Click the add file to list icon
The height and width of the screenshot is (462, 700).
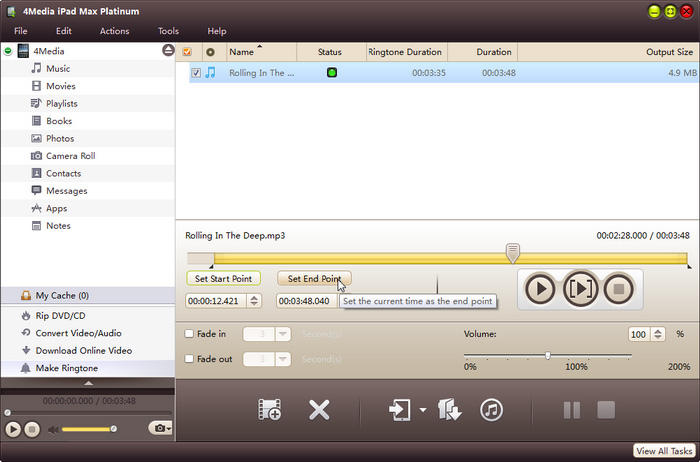click(269, 409)
